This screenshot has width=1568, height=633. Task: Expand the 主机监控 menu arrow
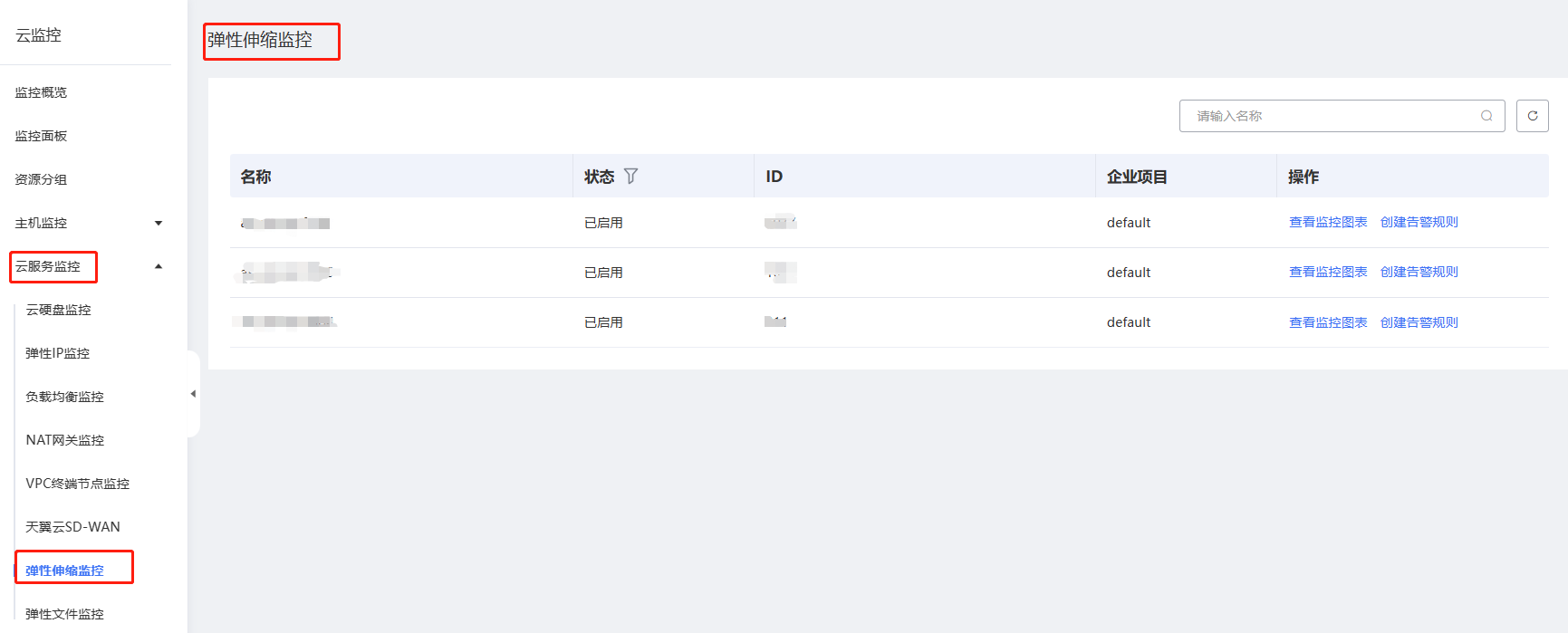click(x=159, y=223)
